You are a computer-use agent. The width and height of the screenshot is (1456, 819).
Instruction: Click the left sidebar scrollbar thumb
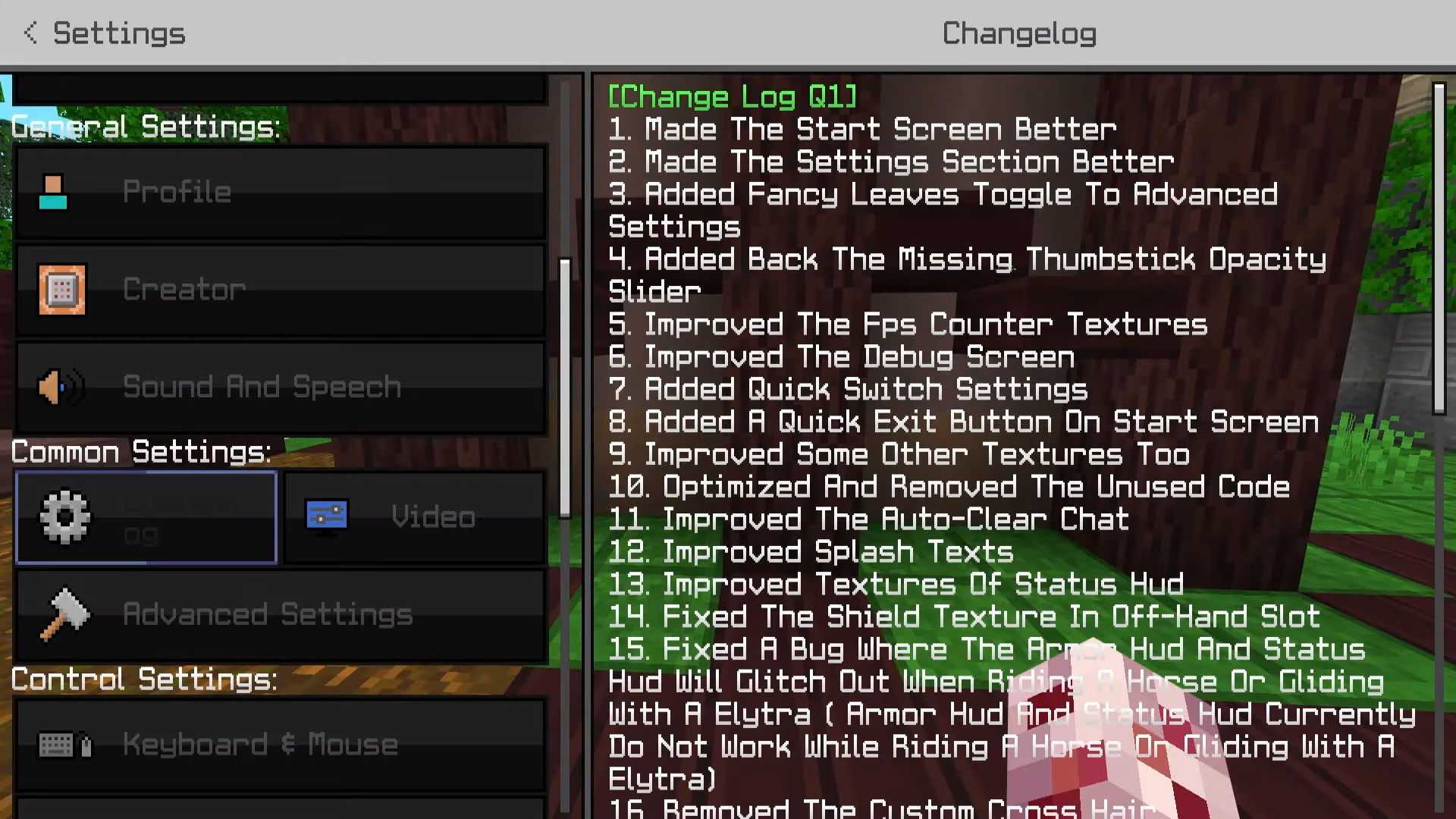[564, 388]
